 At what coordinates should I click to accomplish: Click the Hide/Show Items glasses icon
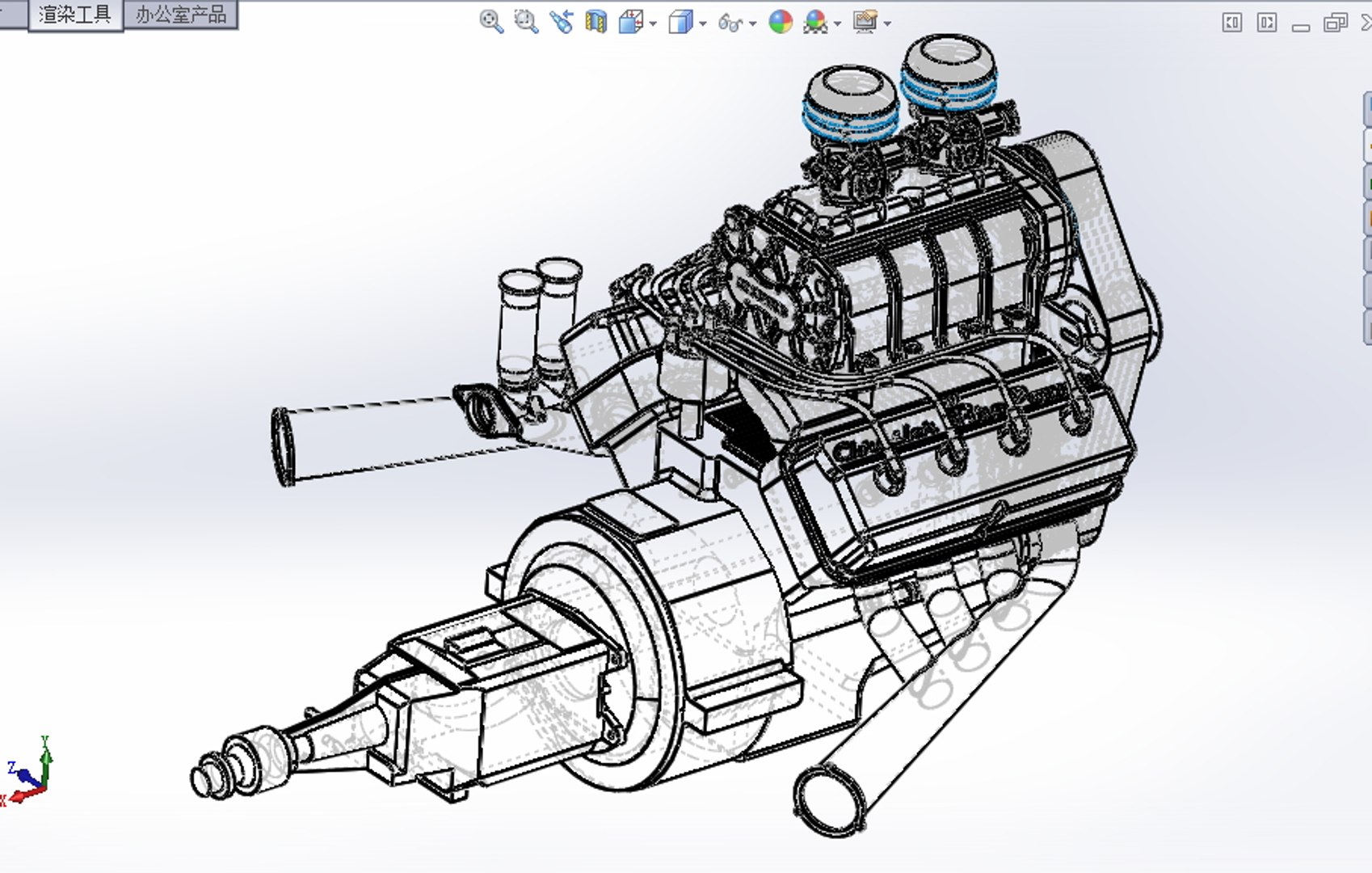730,23
